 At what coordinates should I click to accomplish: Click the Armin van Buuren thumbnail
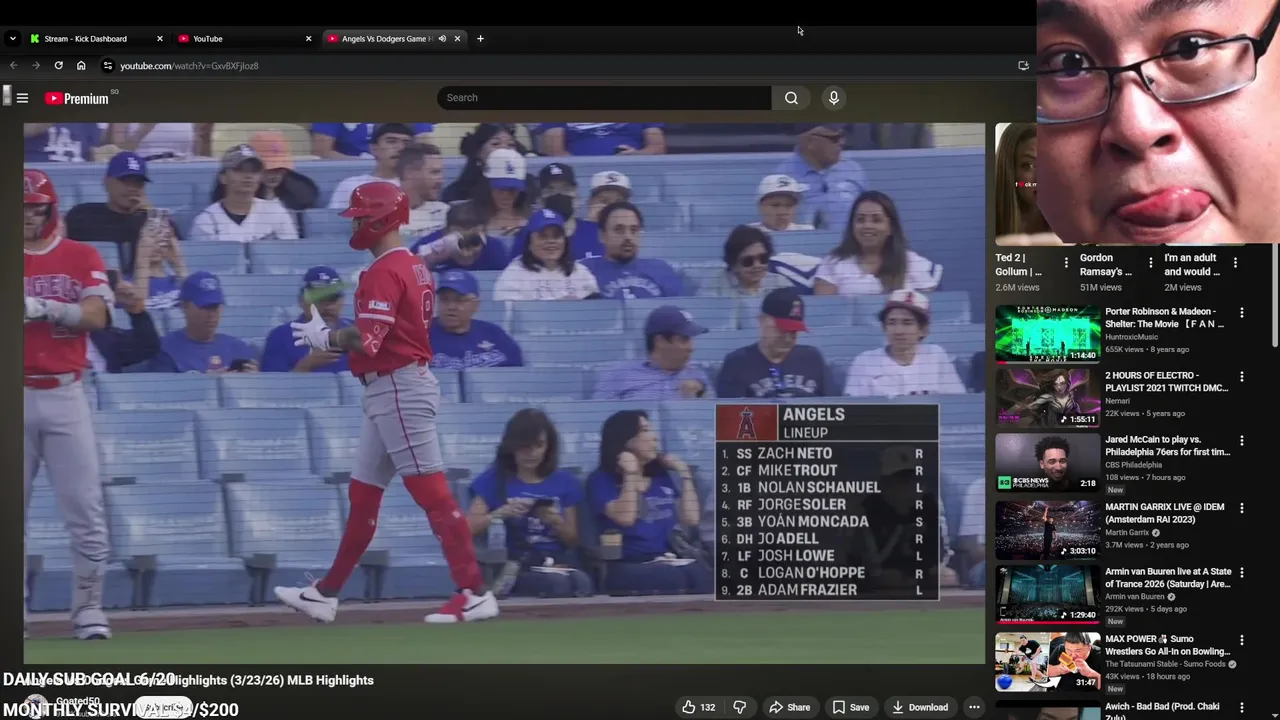(x=1047, y=594)
